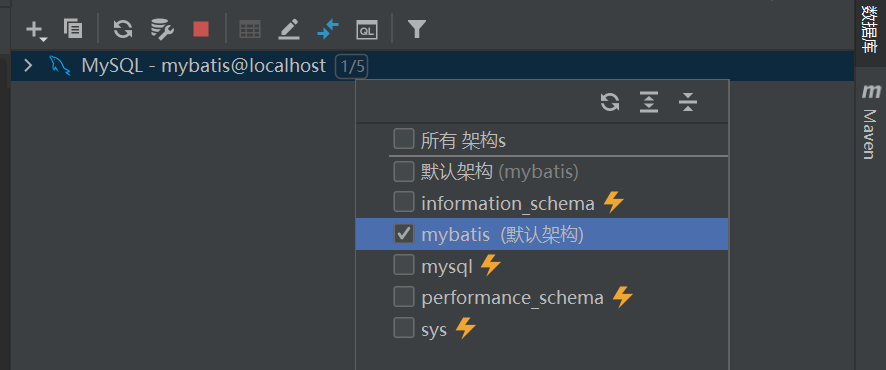The image size is (886, 370).
Task: Open the Maven side tab
Action: tap(871, 122)
